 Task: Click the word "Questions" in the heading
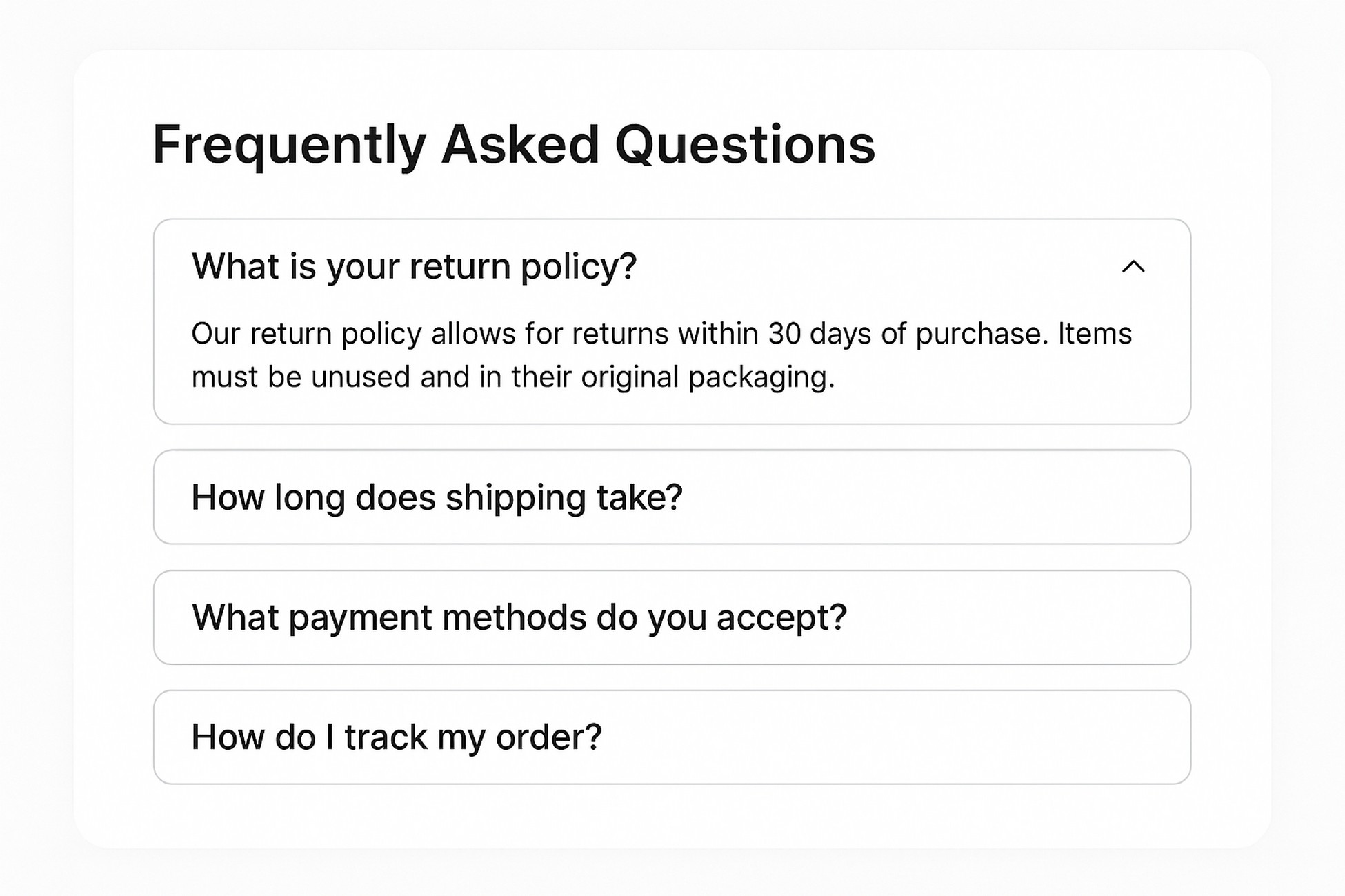tap(745, 145)
